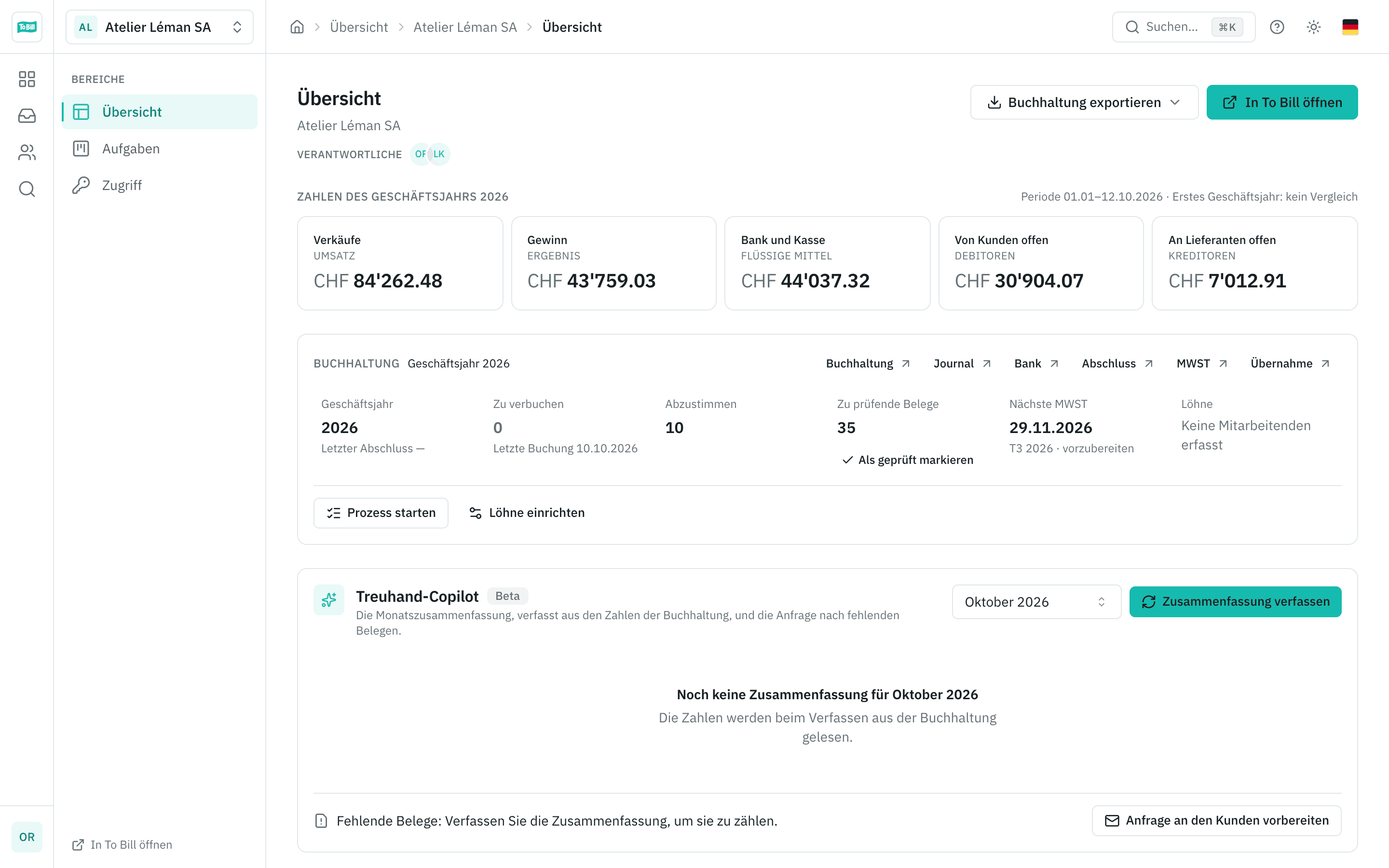Open the Oktober 2026 month selector
This screenshot has height=868, width=1389.
tap(1036, 602)
